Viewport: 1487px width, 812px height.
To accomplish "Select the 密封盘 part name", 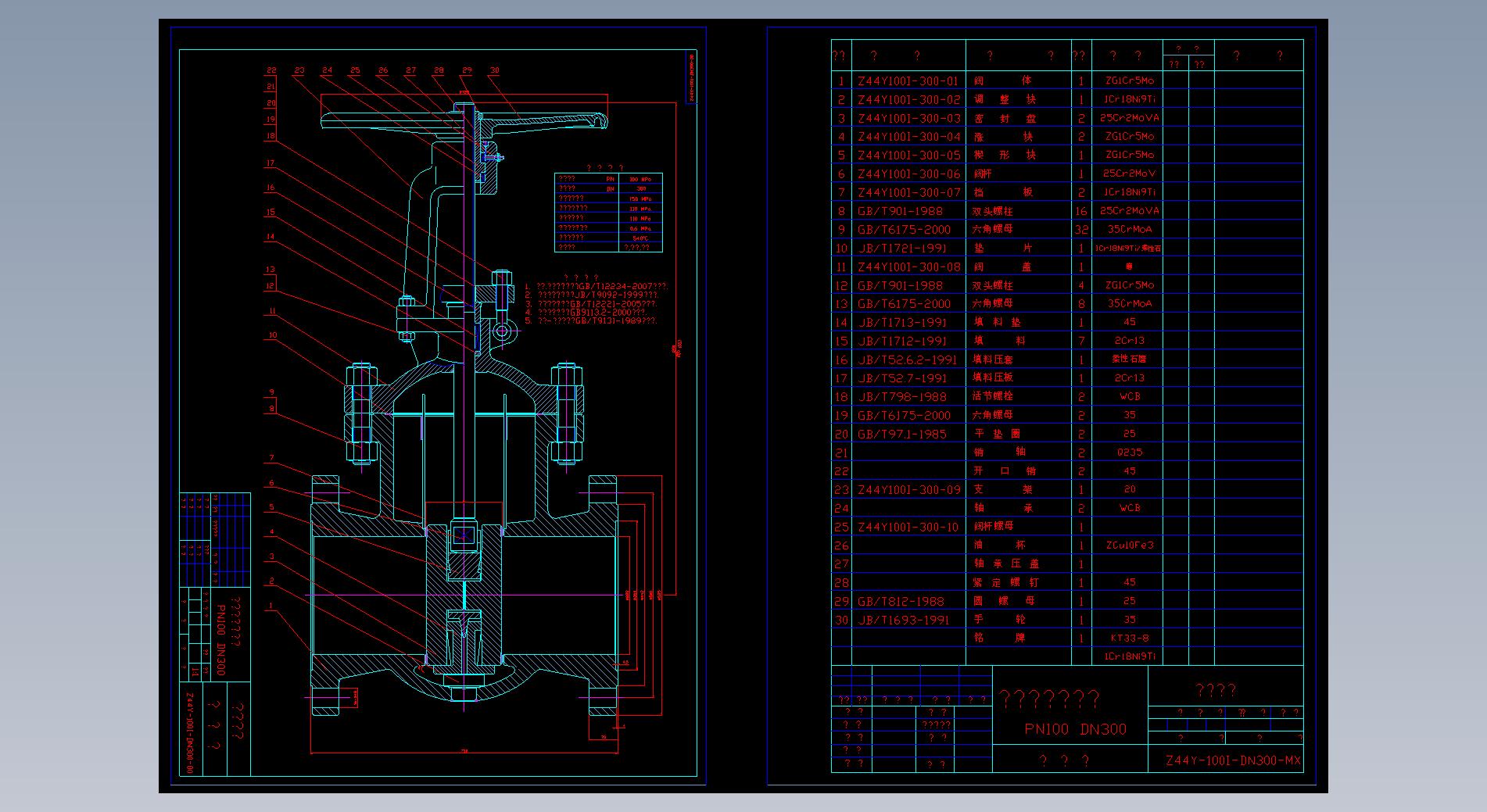I will [1004, 118].
